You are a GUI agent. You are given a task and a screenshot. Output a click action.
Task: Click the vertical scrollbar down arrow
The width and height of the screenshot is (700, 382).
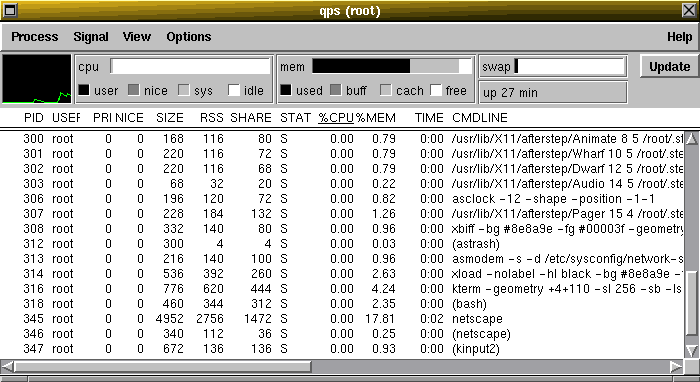692,350
